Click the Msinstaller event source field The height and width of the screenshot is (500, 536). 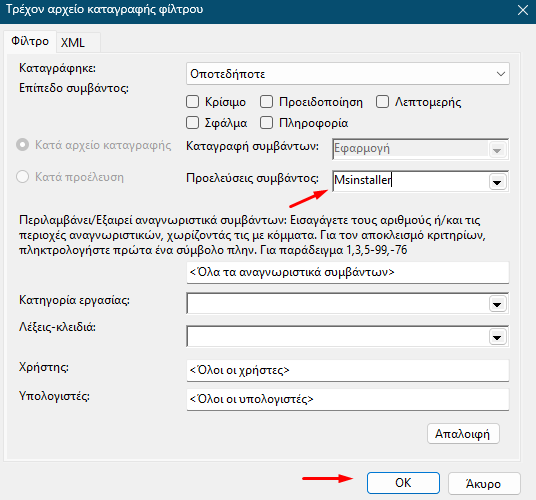click(x=411, y=180)
